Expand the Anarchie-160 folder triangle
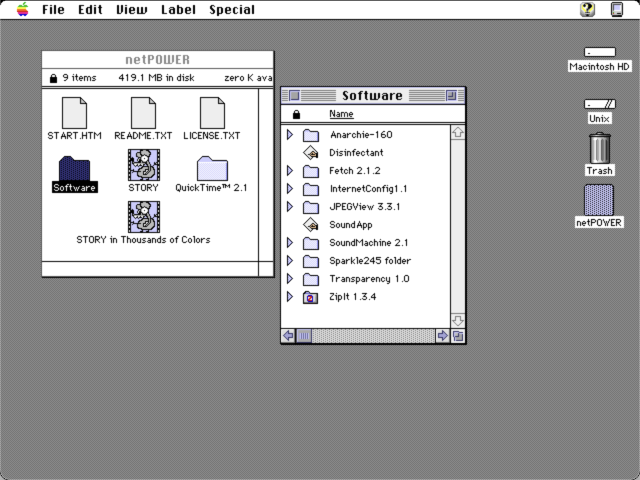 [x=290, y=135]
